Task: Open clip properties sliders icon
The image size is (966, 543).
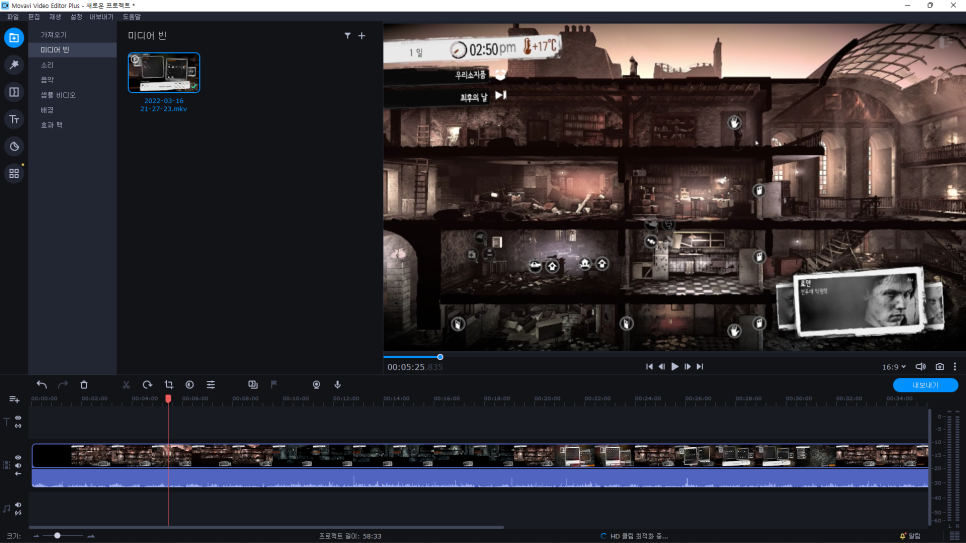Action: click(211, 385)
